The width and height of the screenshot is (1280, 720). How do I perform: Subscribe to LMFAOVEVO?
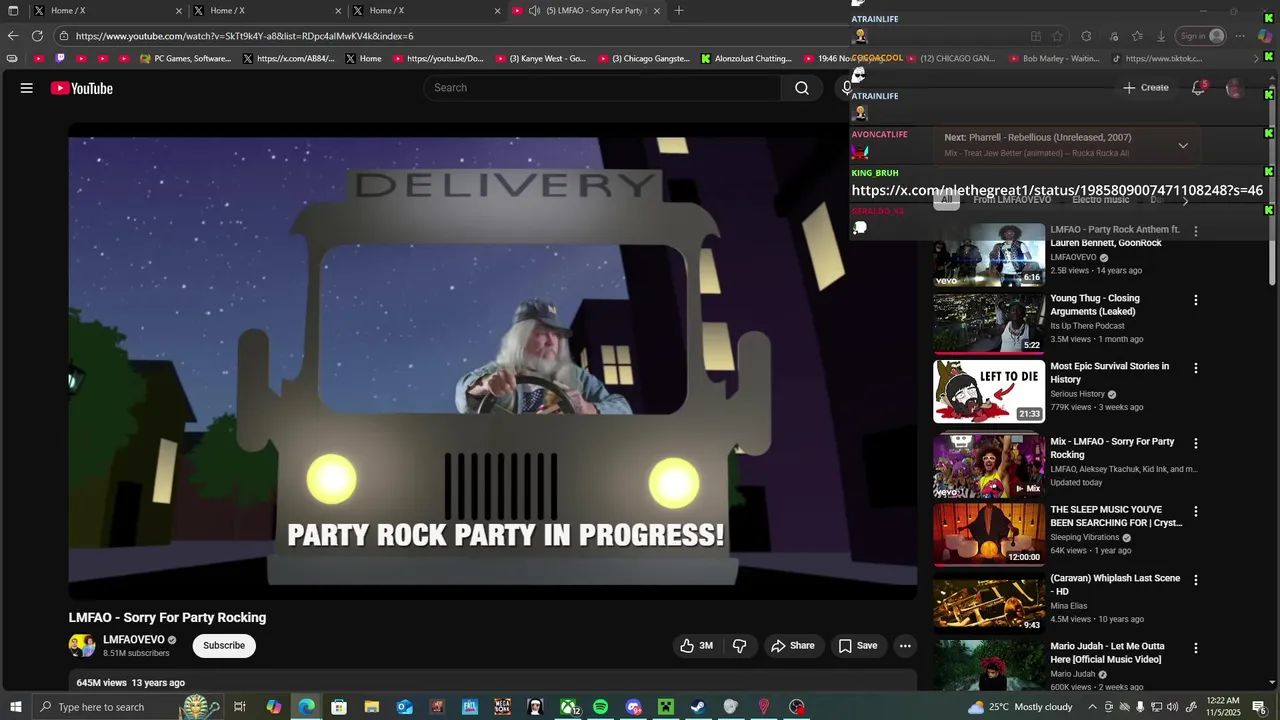coord(224,646)
